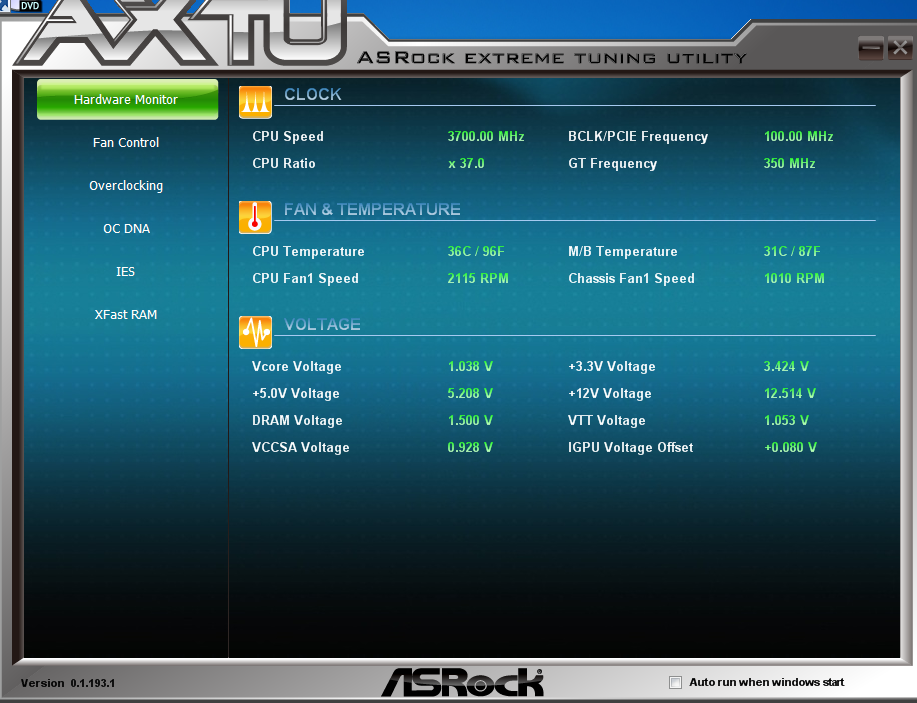The width and height of the screenshot is (917, 703).
Task: Click the GT Frequency value 350 MHz
Action: (789, 163)
